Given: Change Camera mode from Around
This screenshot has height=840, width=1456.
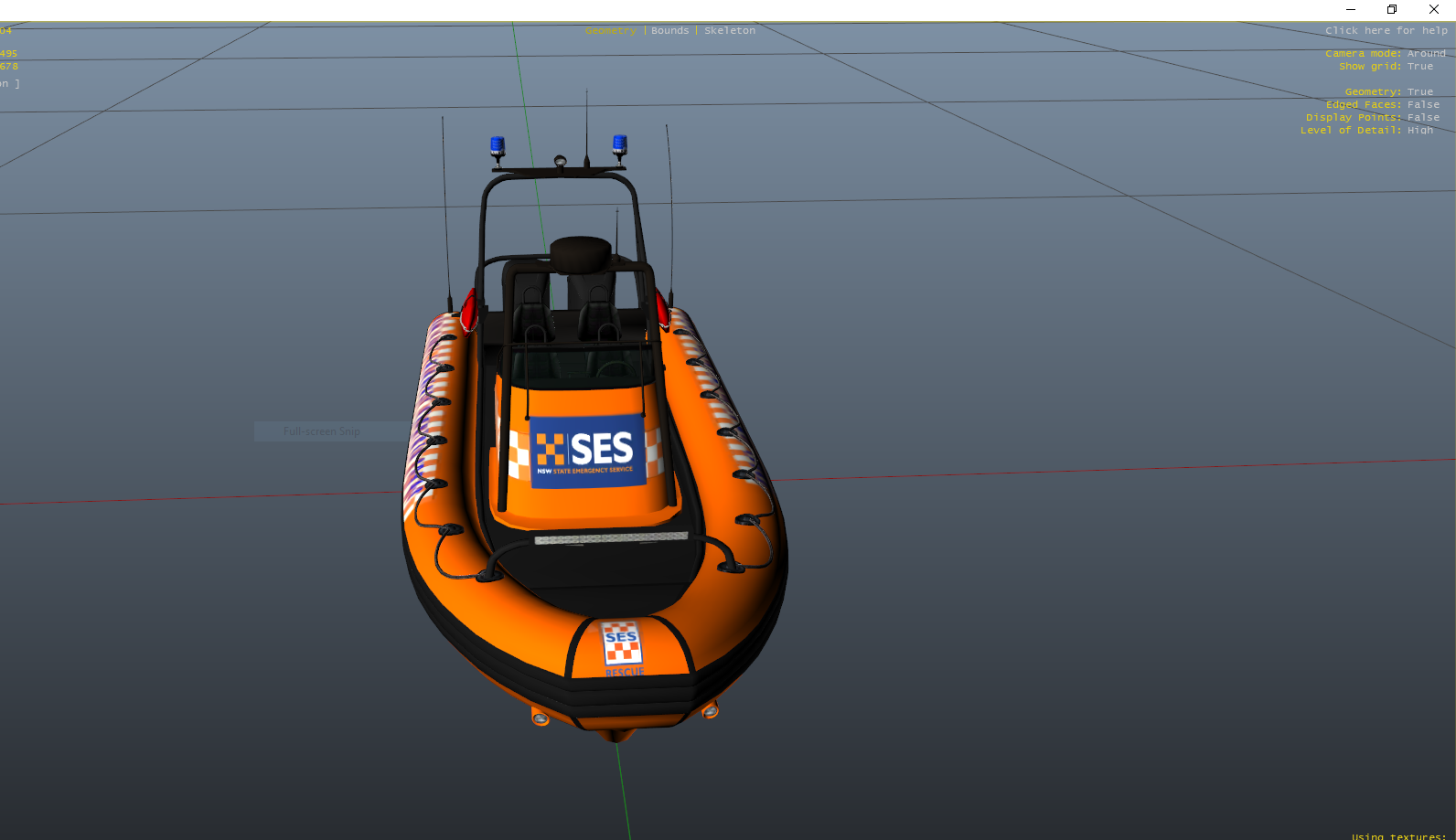Looking at the screenshot, I should pos(1385,54).
